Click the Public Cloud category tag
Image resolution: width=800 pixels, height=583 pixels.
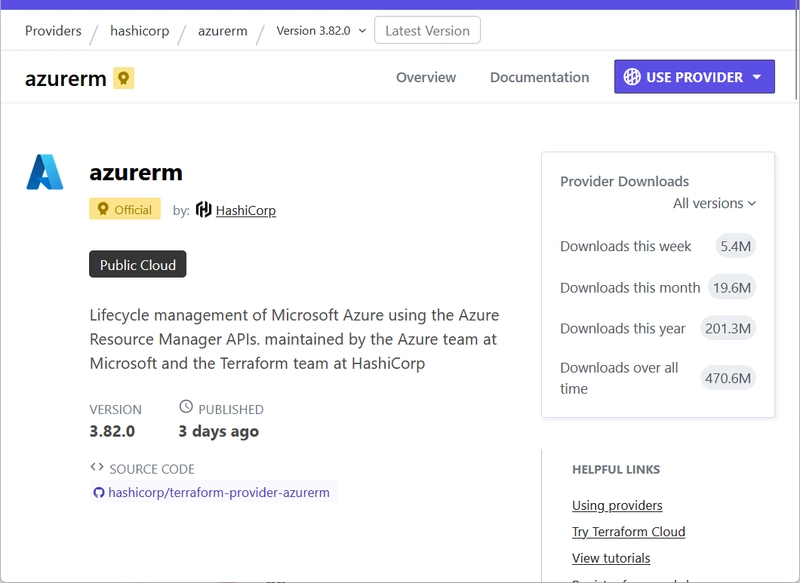point(138,264)
